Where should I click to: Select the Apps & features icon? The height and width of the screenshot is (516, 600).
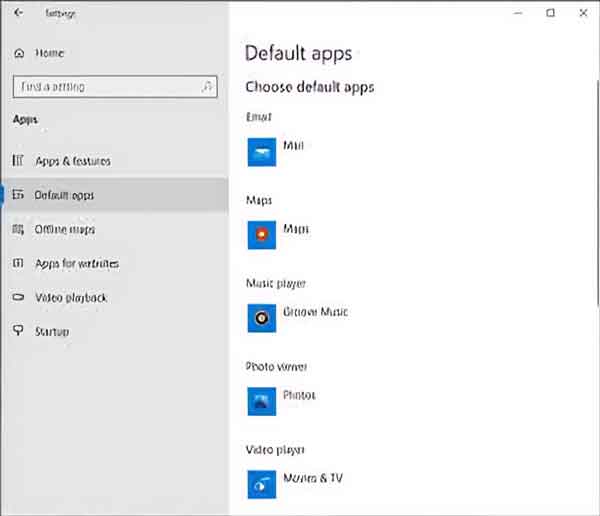18,160
